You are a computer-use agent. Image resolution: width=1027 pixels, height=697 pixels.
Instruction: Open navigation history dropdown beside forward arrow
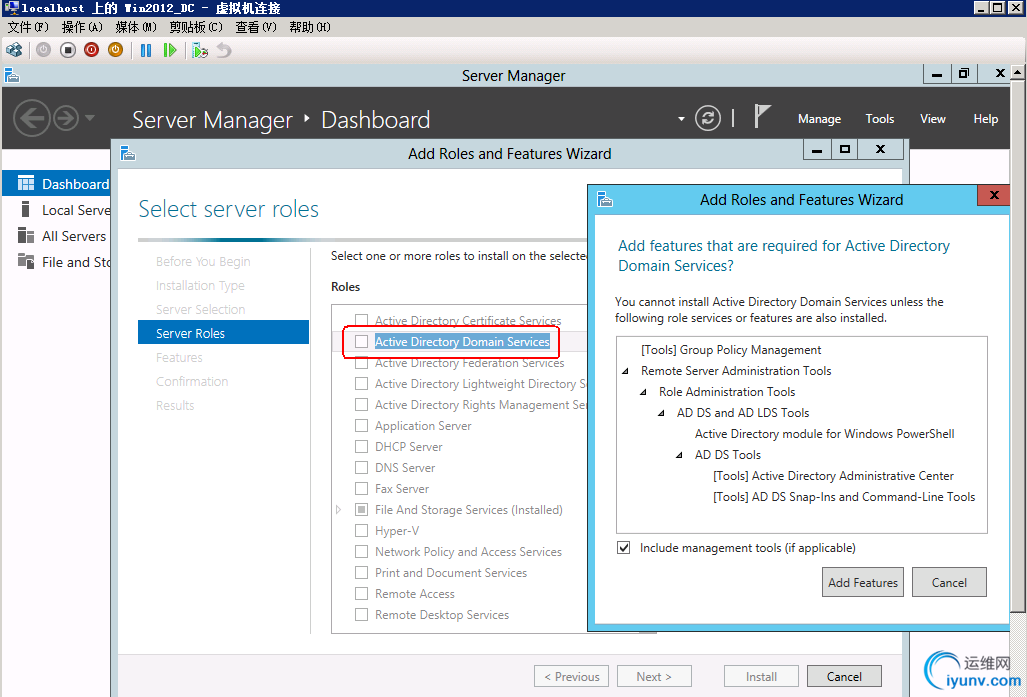pyautogui.click(x=90, y=119)
